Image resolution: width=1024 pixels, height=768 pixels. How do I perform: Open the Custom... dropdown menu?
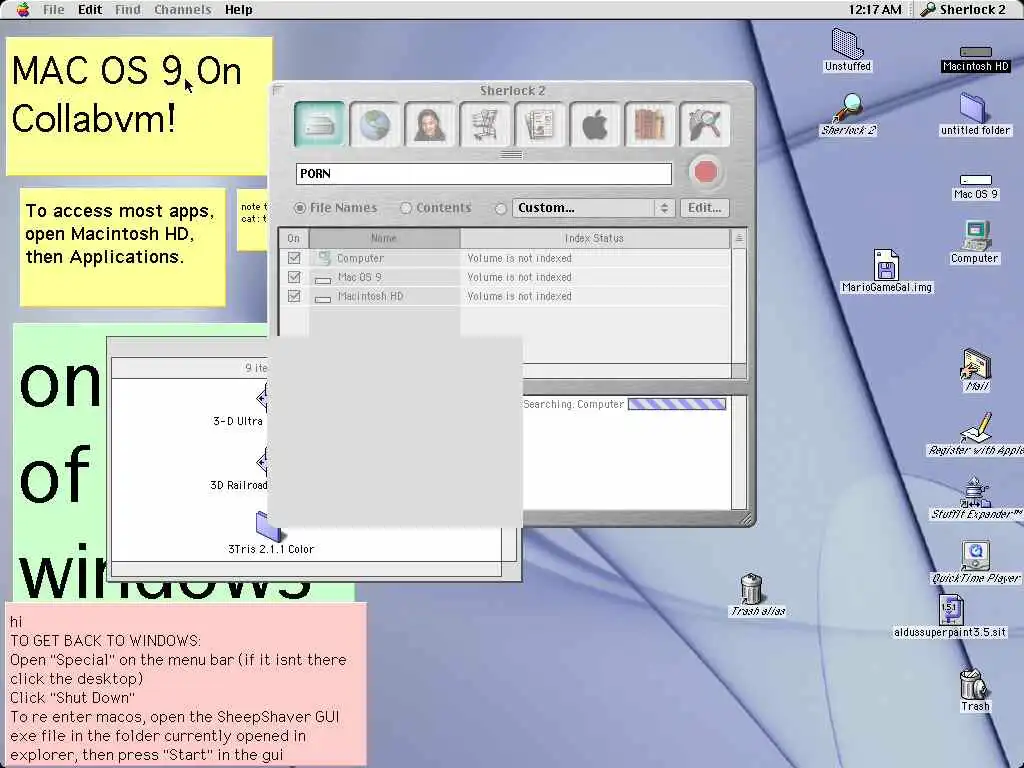click(593, 208)
